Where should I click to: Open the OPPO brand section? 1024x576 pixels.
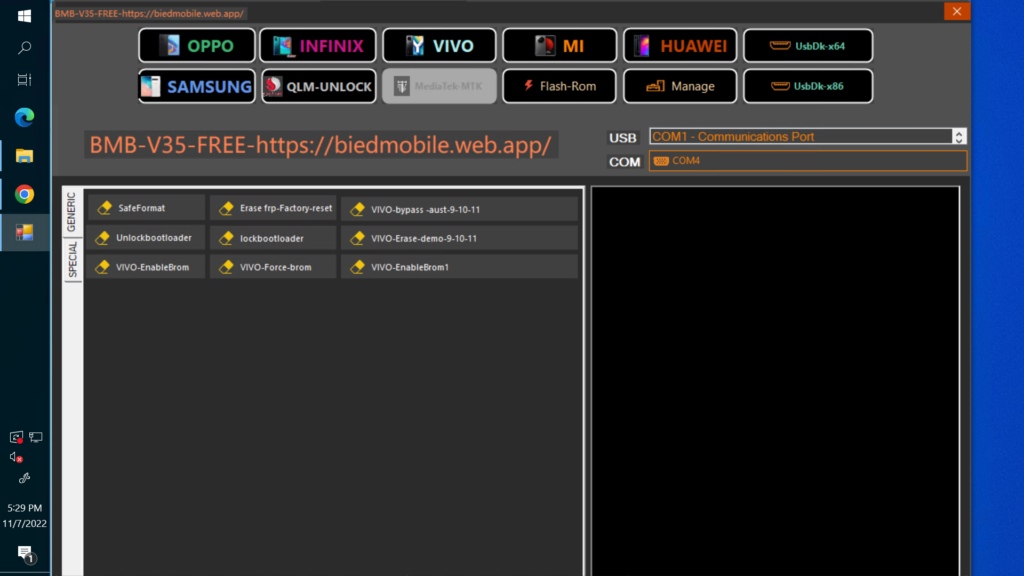pyautogui.click(x=197, y=46)
